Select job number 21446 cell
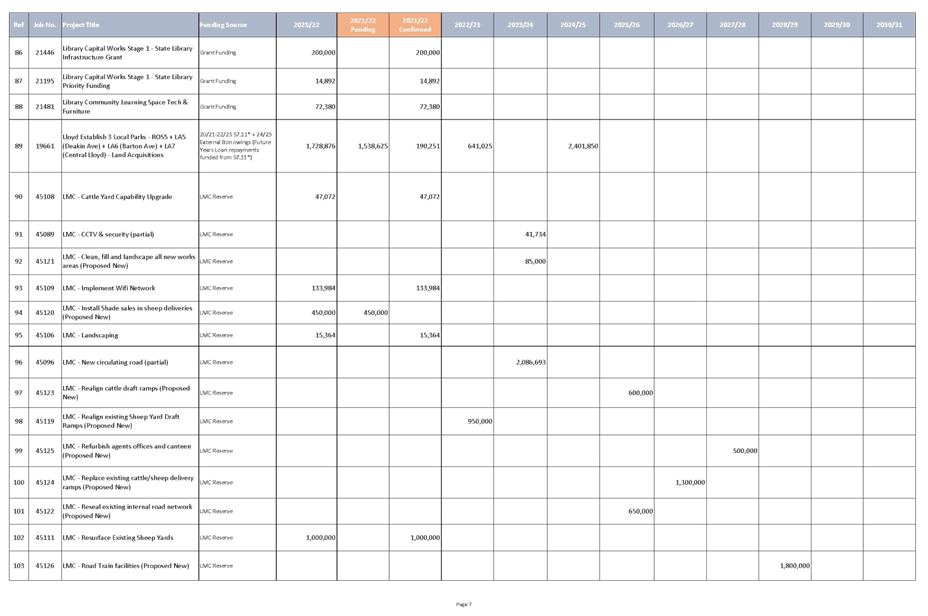This screenshot has height=616, width=928. tap(45, 53)
